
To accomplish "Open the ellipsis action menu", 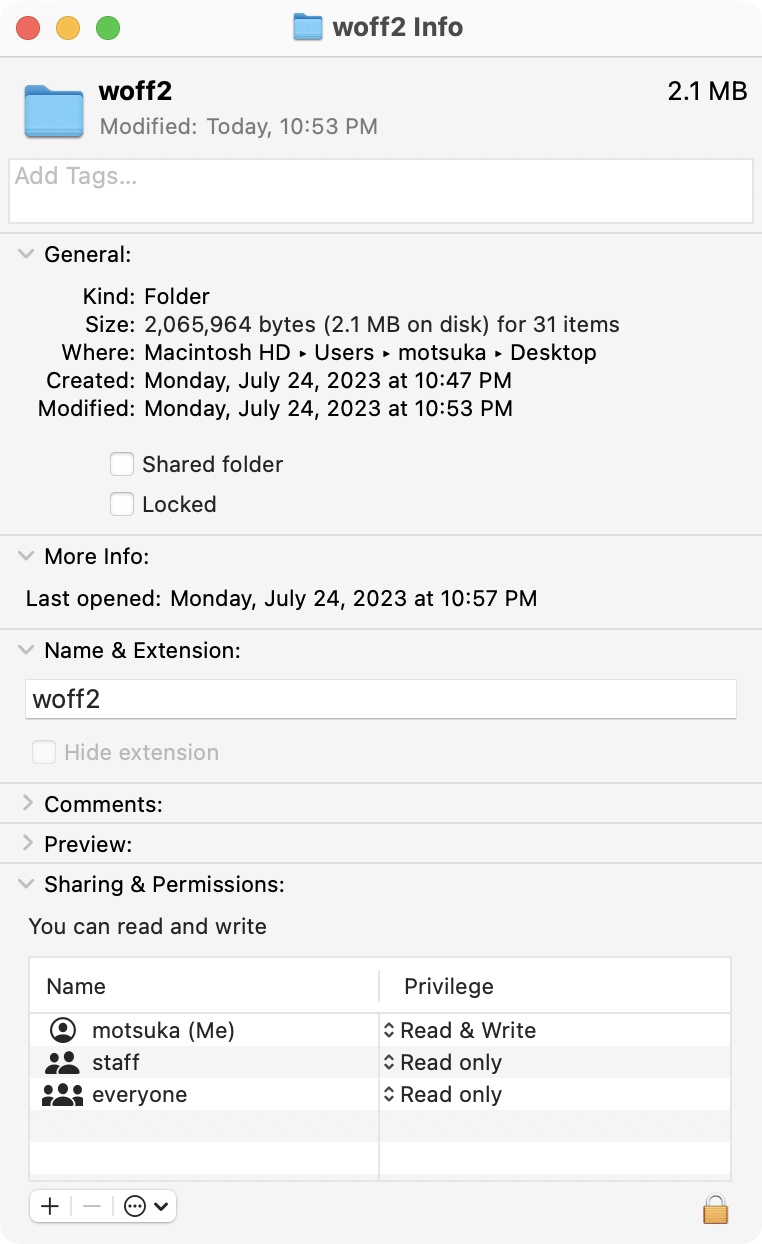I will pos(146,1206).
